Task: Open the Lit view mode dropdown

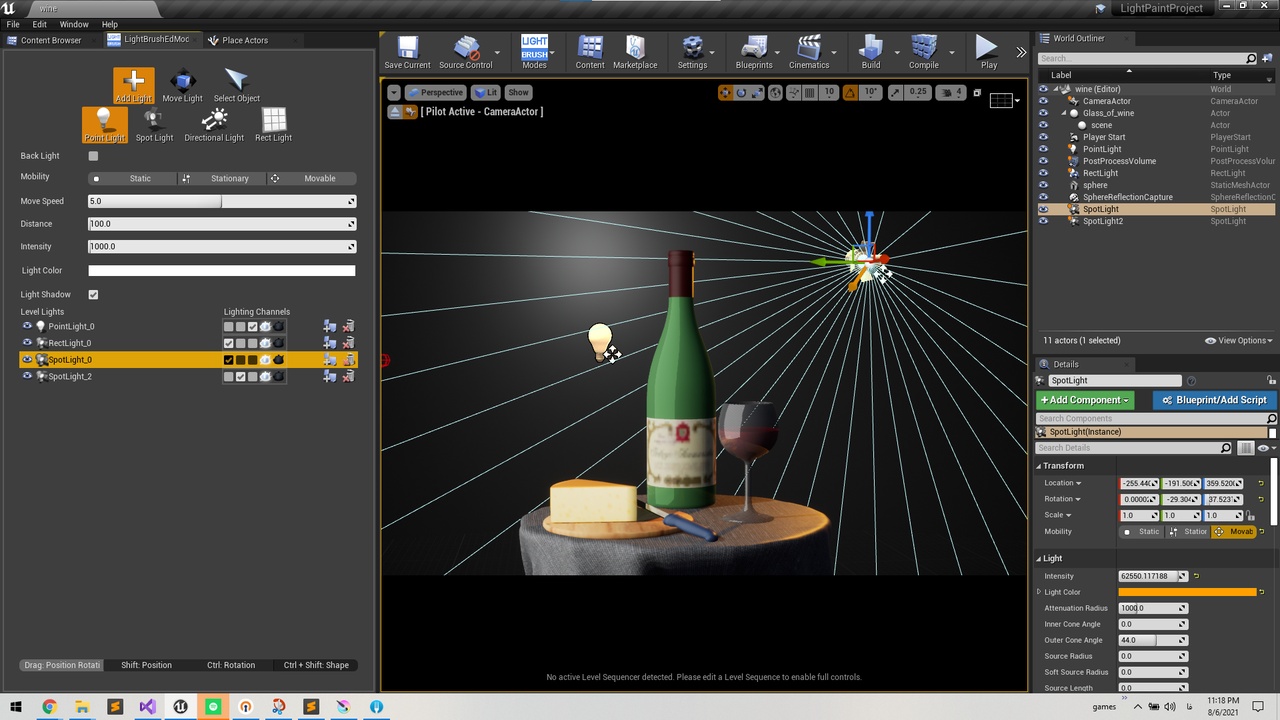Action: [x=486, y=93]
